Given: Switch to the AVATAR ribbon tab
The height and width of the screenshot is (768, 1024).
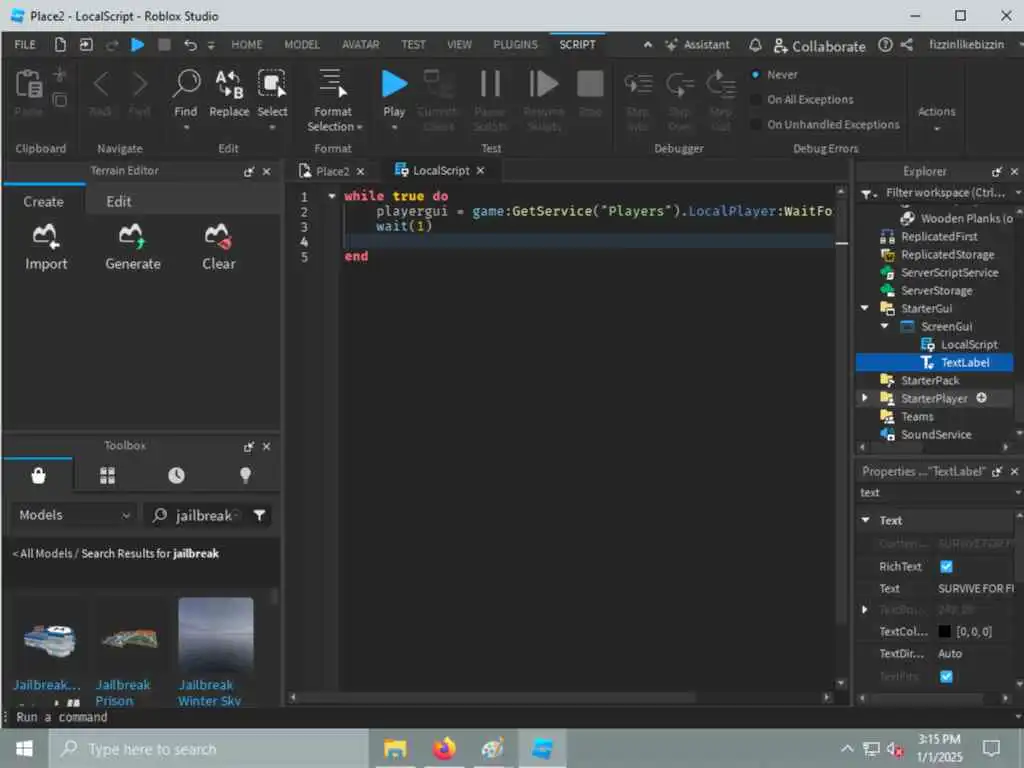Looking at the screenshot, I should 360,44.
